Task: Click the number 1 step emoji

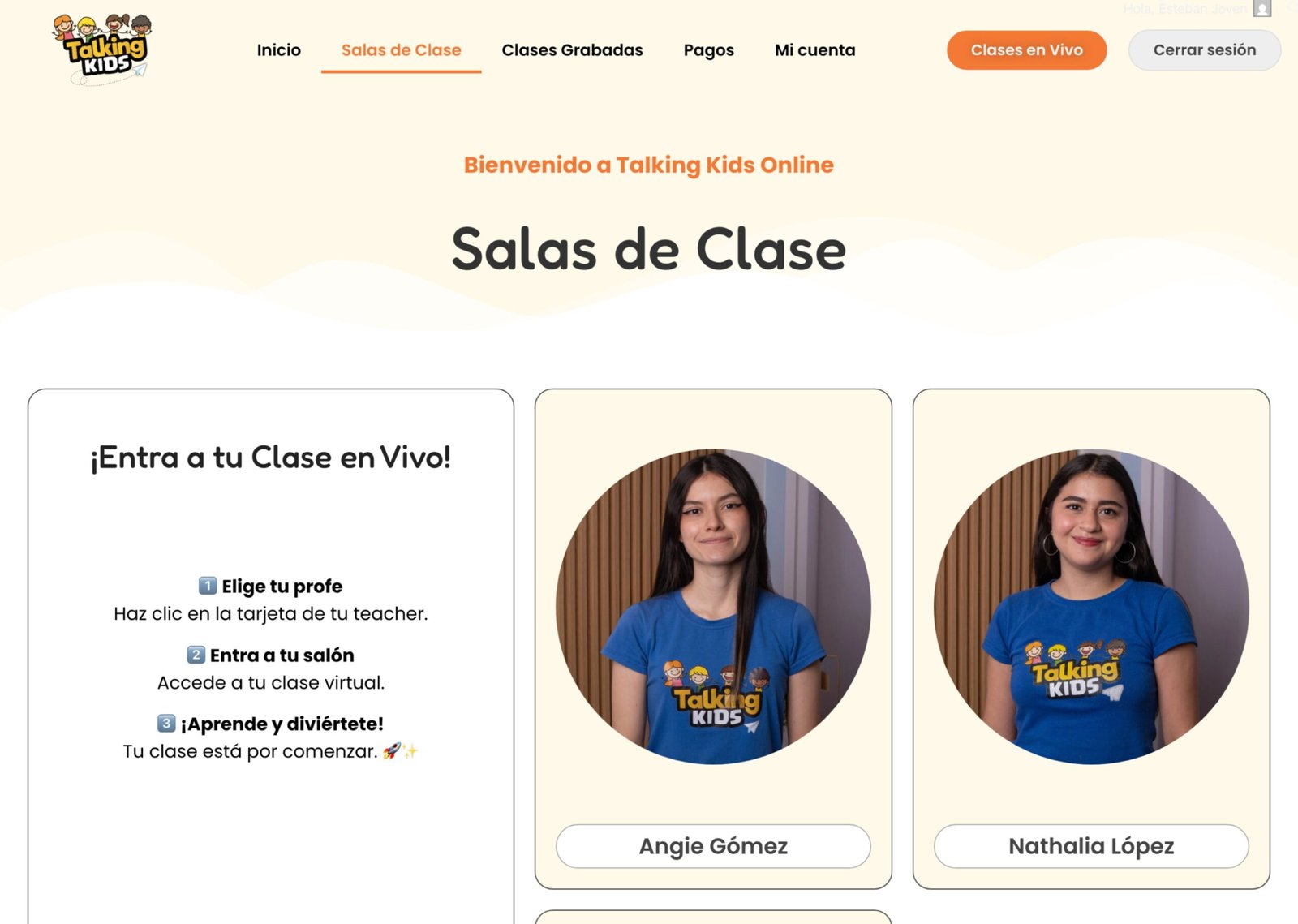Action: coord(208,586)
